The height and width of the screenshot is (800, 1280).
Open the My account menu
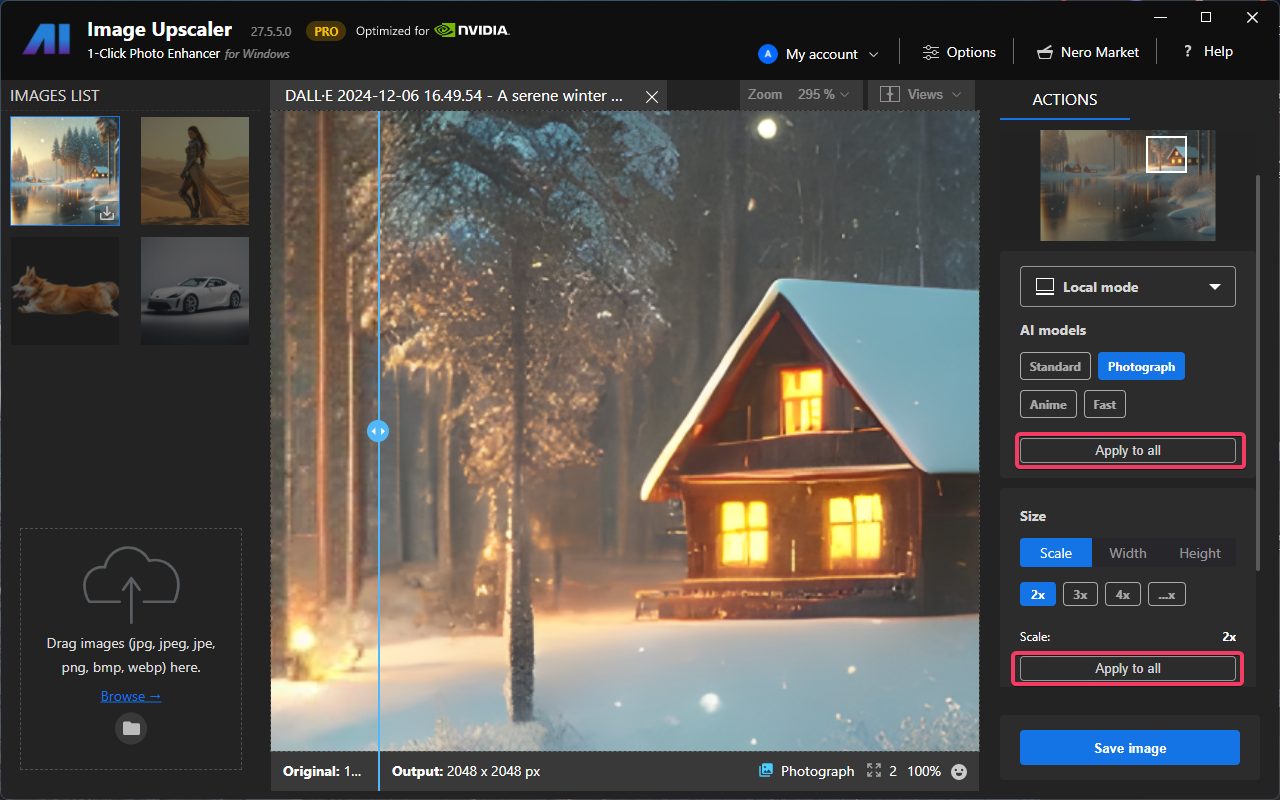[x=819, y=54]
